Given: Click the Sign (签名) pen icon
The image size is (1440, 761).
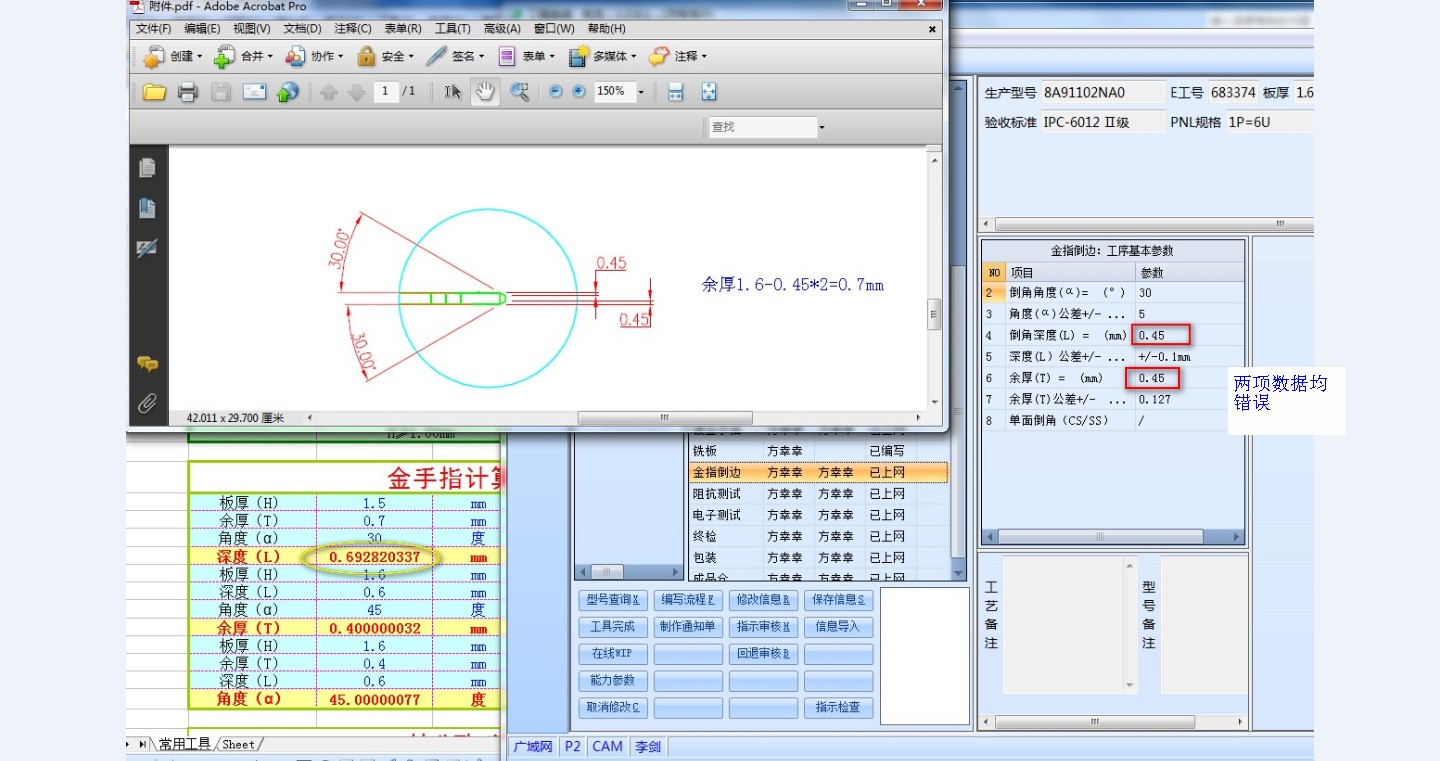Looking at the screenshot, I should (x=436, y=56).
